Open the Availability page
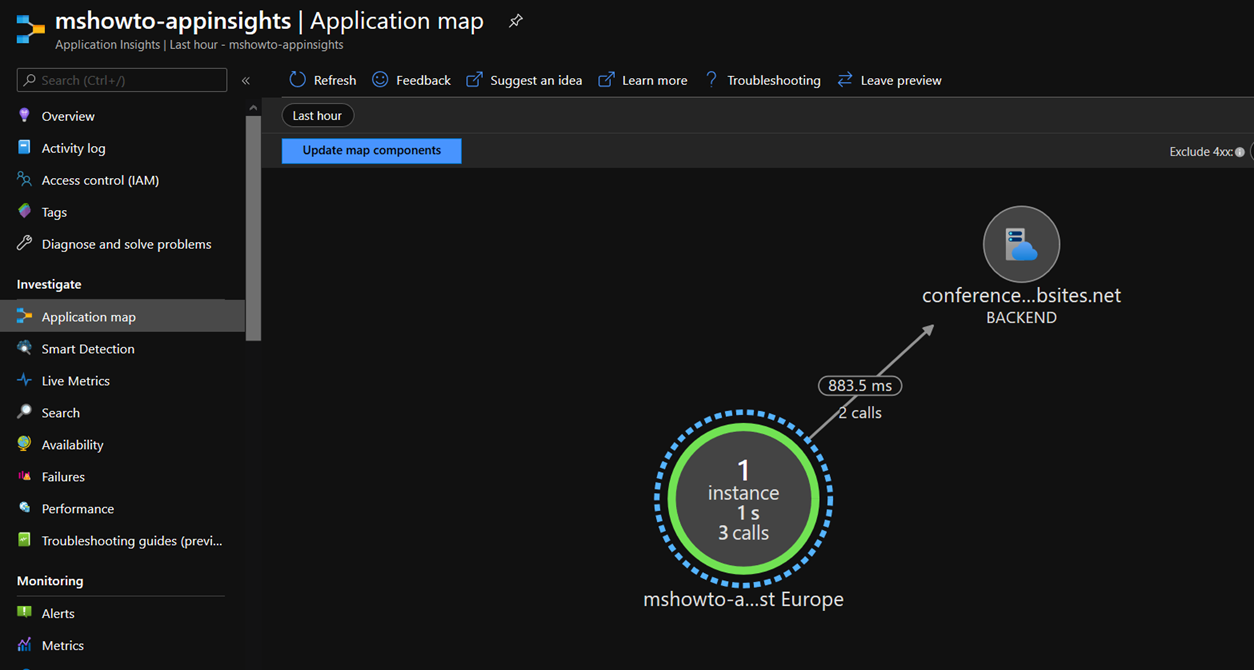 point(72,444)
